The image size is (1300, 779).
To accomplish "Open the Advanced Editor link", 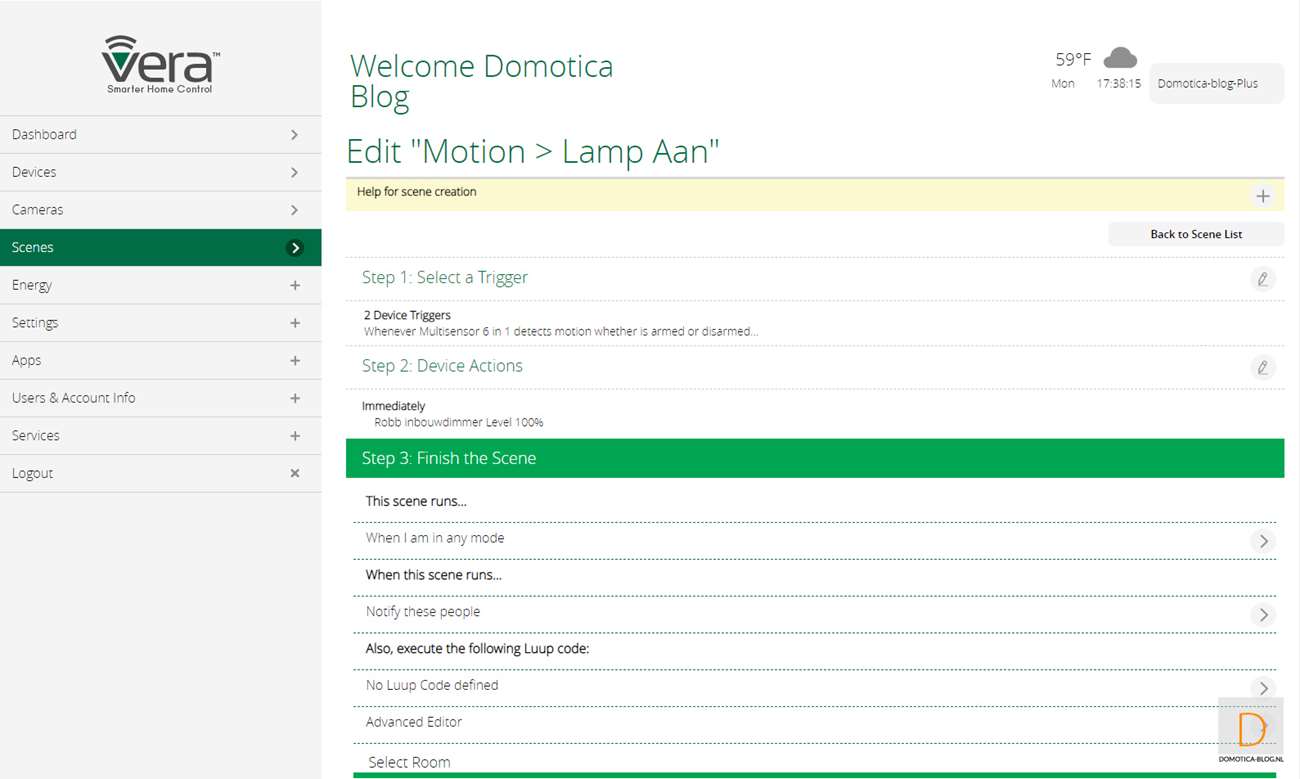I will click(x=414, y=722).
